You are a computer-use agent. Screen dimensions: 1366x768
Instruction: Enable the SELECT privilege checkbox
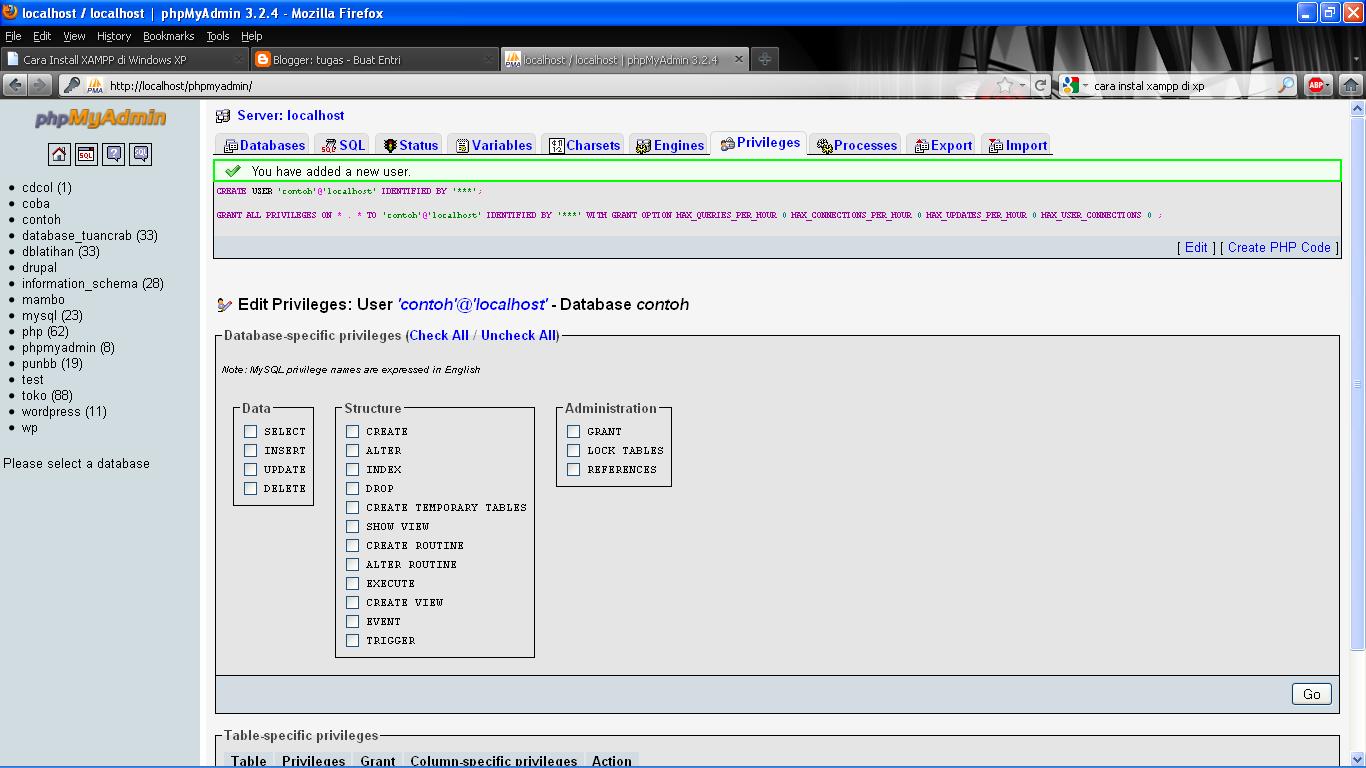pyautogui.click(x=250, y=431)
